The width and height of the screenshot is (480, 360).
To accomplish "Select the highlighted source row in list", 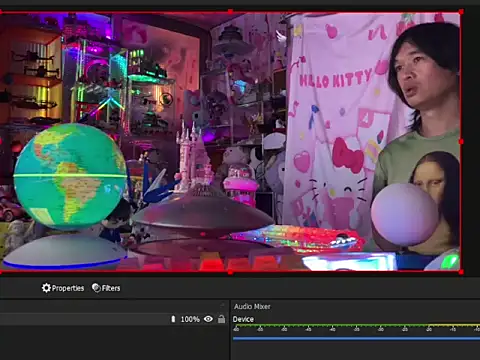I will coord(113,319).
